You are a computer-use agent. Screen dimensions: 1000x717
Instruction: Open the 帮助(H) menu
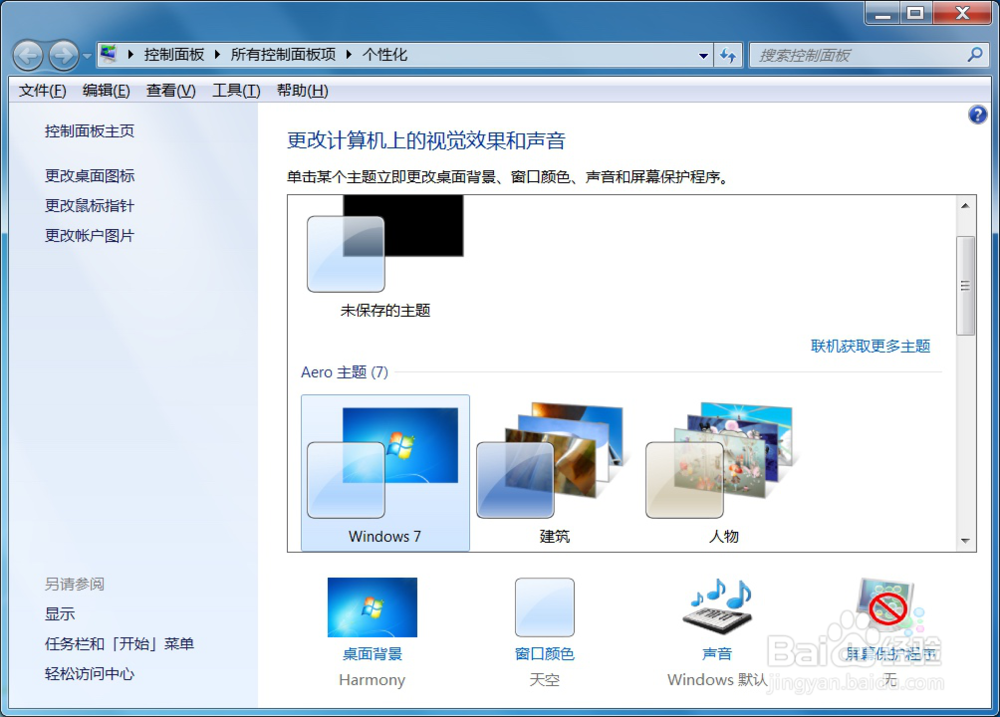pos(302,91)
